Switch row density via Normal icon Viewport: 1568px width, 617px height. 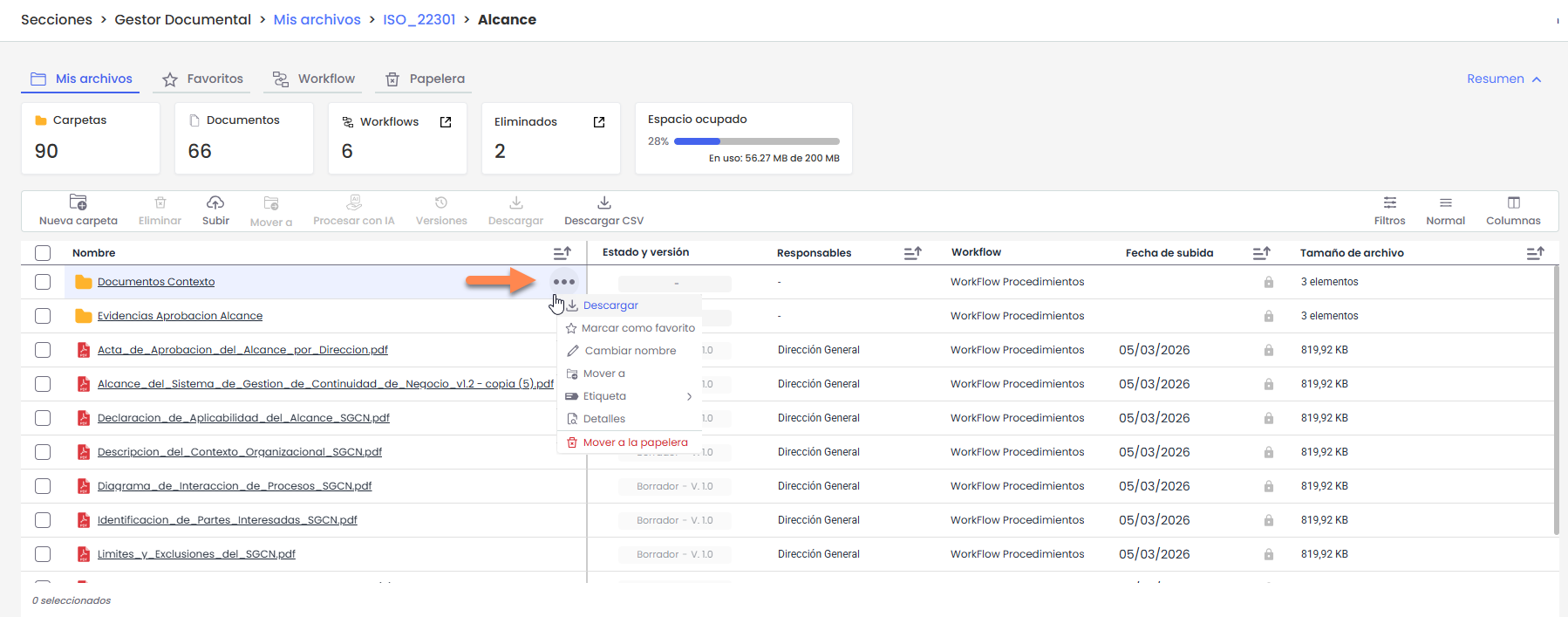click(x=1445, y=202)
